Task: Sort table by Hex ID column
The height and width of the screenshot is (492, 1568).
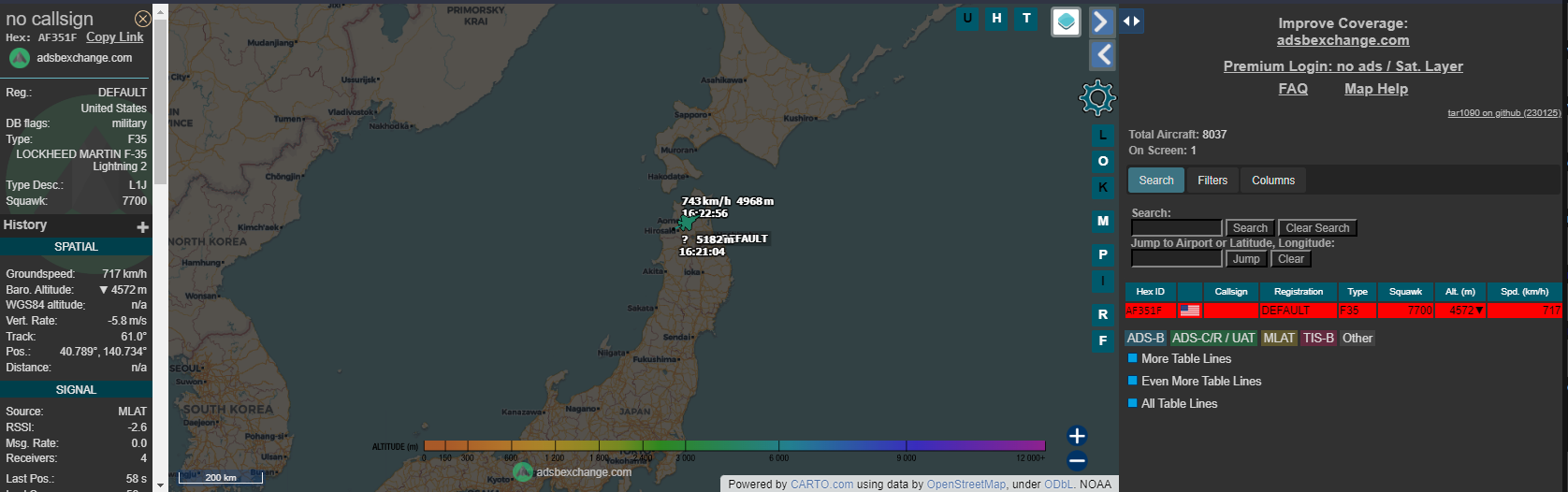Action: click(1151, 292)
